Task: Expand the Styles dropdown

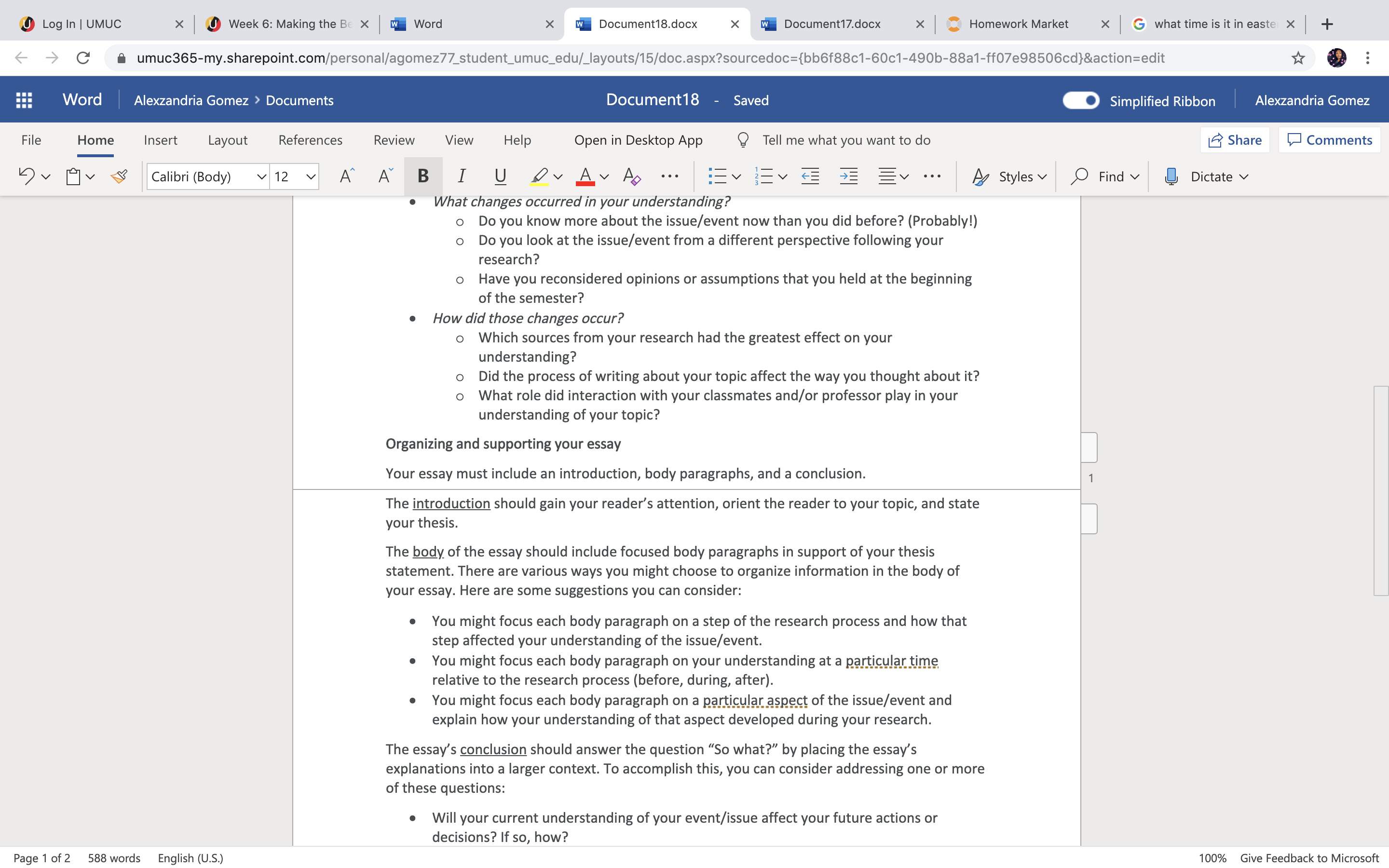Action: tap(1009, 176)
